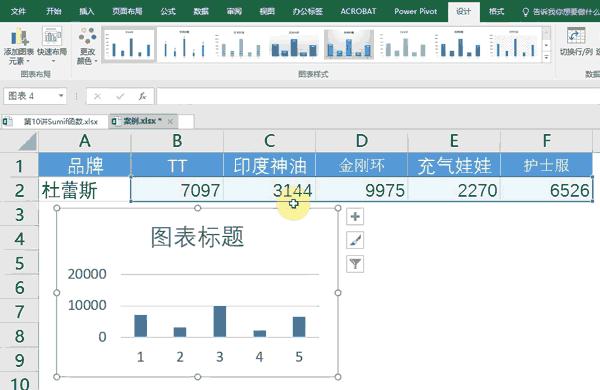Viewport: 600px width, 390px height.
Task: Select row 1 header
Action: (x=19, y=165)
